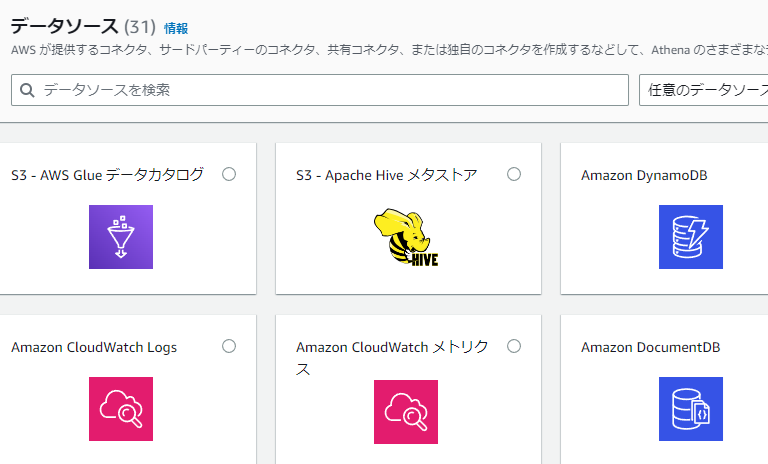The height and width of the screenshot is (464, 768).
Task: Click the Amazon CloudWatch Logs card title
Action: 94,347
